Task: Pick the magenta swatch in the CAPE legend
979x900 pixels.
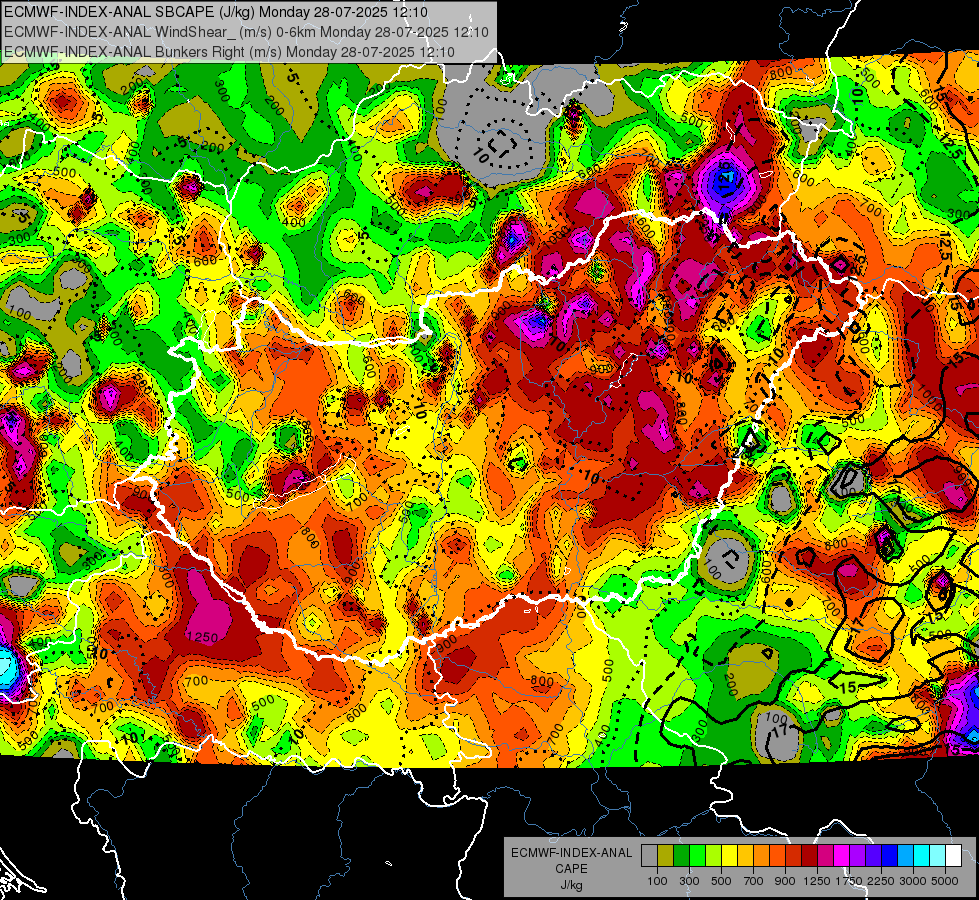Action: click(x=842, y=856)
